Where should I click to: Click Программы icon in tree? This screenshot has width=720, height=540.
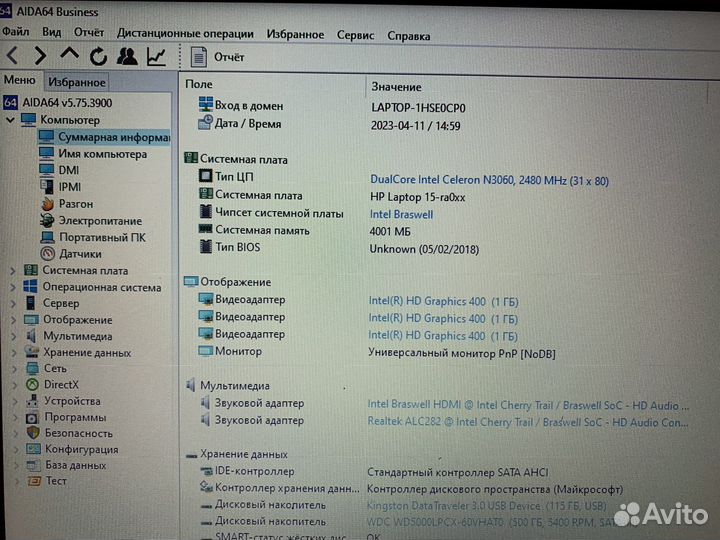(32, 417)
